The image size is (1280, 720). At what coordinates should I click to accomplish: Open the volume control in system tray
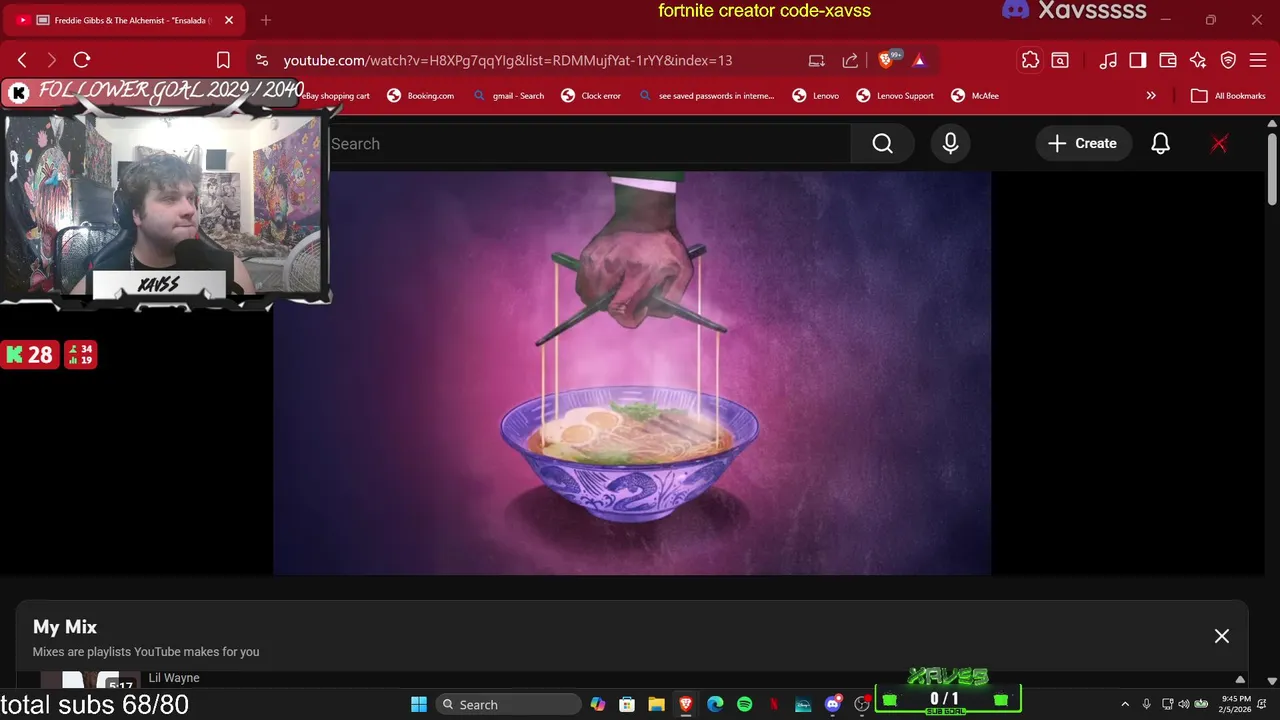click(x=1184, y=704)
